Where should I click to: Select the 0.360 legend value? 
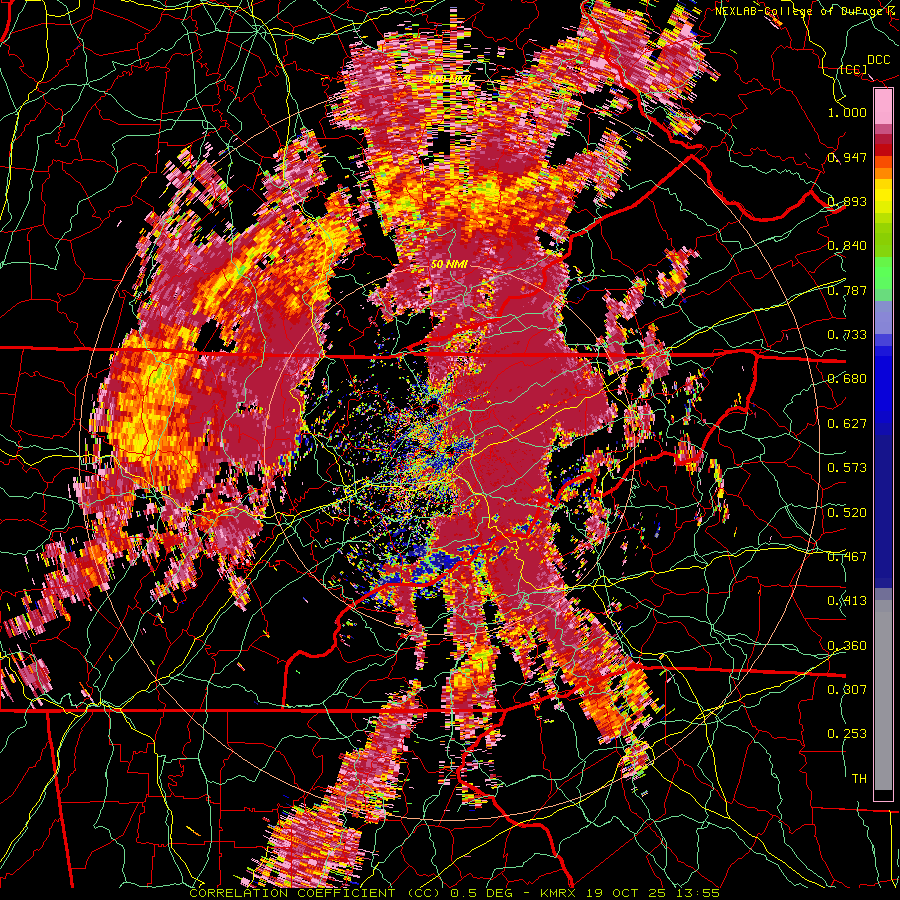[847, 645]
